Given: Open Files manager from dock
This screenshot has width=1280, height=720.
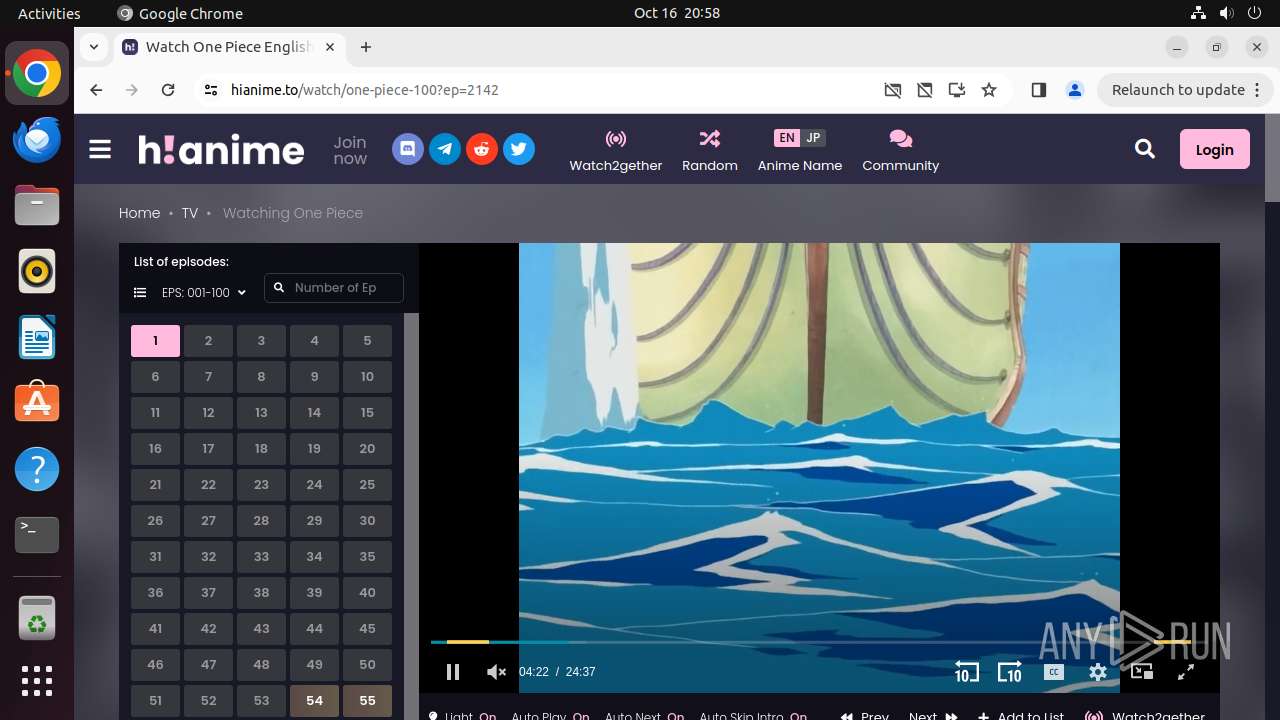Looking at the screenshot, I should point(37,205).
